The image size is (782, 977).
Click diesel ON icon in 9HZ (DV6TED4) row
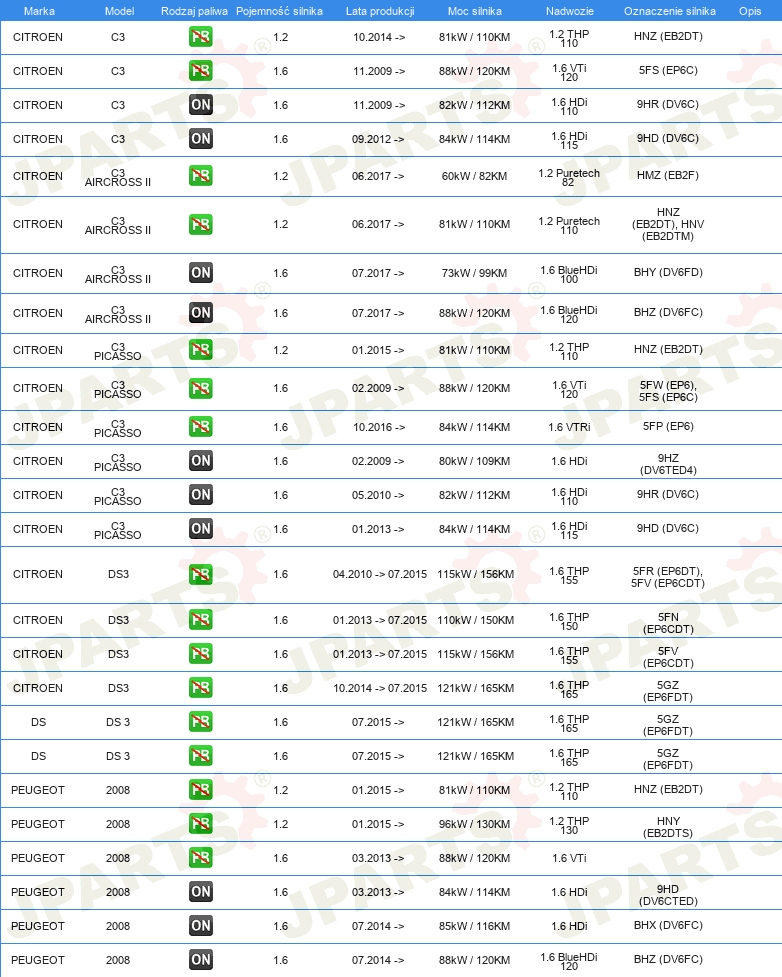(x=201, y=461)
